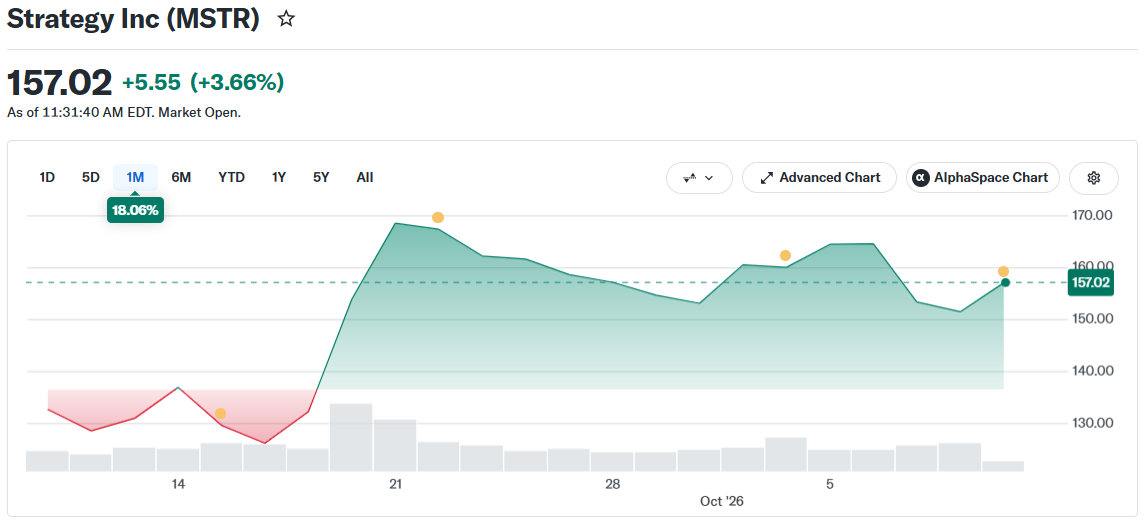Switch chart to 6M range
The image size is (1146, 520).
(181, 178)
